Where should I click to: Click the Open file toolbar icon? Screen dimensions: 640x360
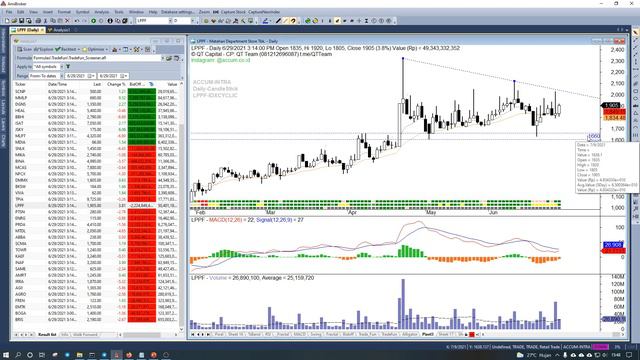pos(14,21)
